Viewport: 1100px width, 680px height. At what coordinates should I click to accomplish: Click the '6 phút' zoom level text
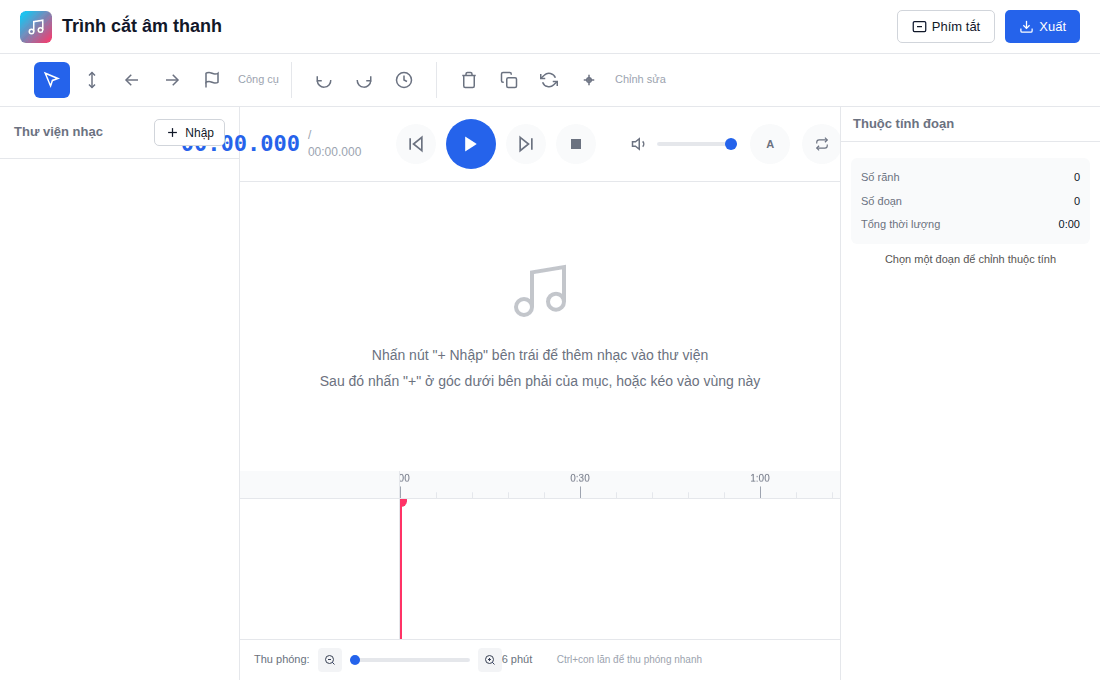pos(517,660)
